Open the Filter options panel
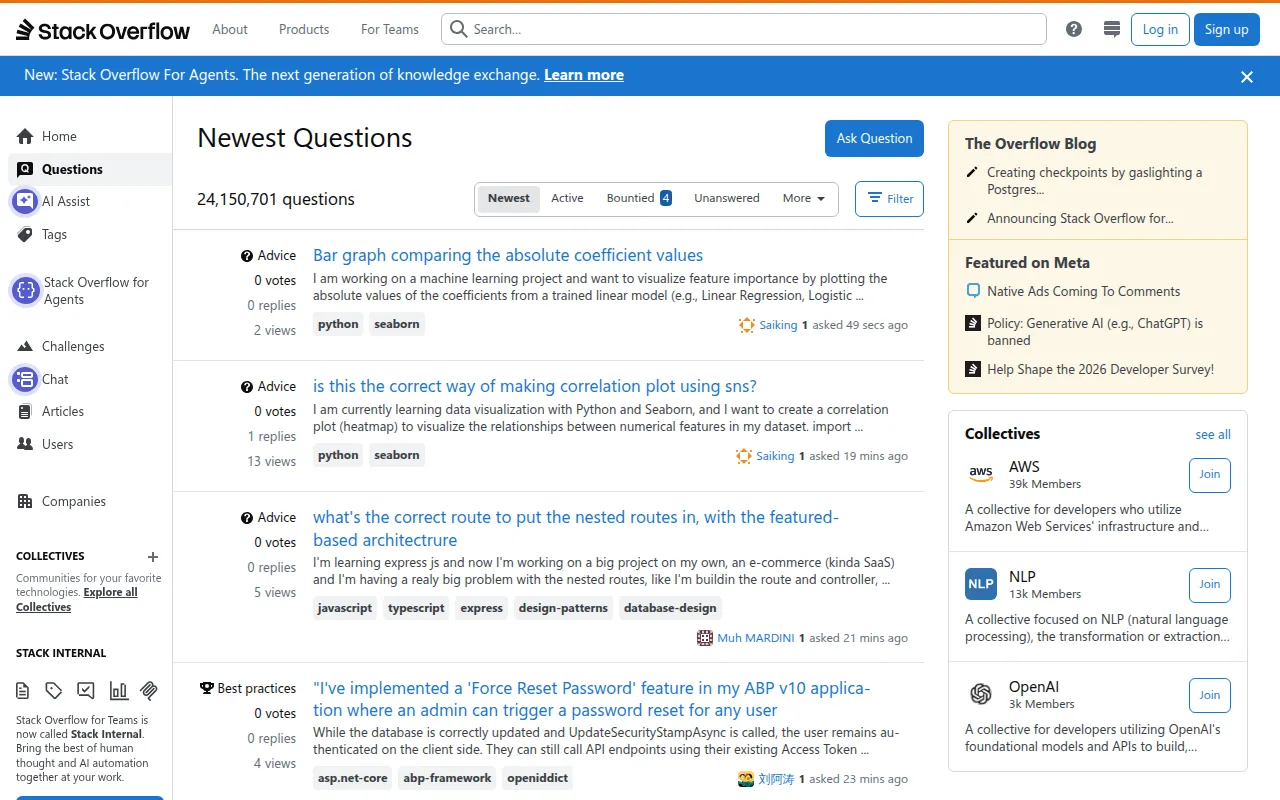The width and height of the screenshot is (1280, 800). pyautogui.click(x=889, y=199)
